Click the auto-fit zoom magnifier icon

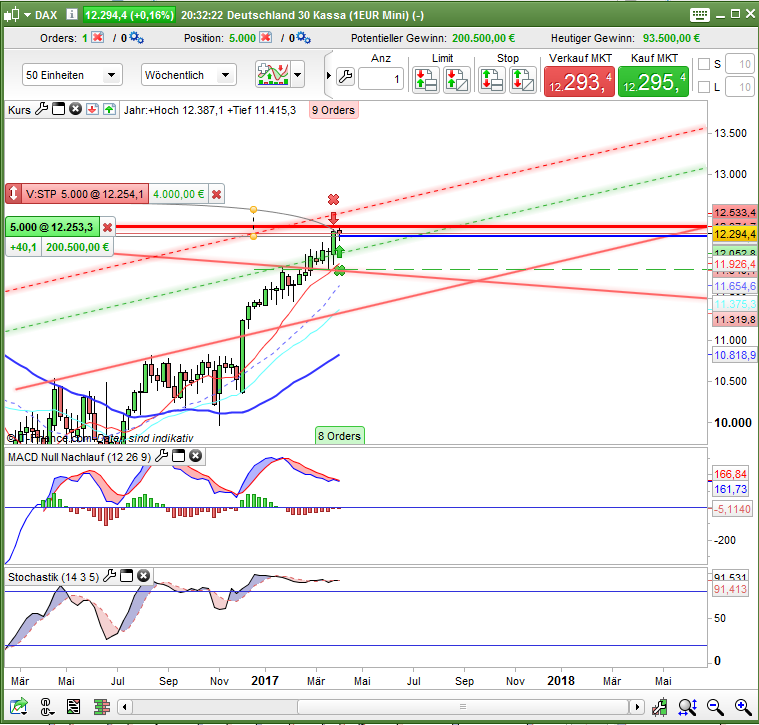(687, 708)
